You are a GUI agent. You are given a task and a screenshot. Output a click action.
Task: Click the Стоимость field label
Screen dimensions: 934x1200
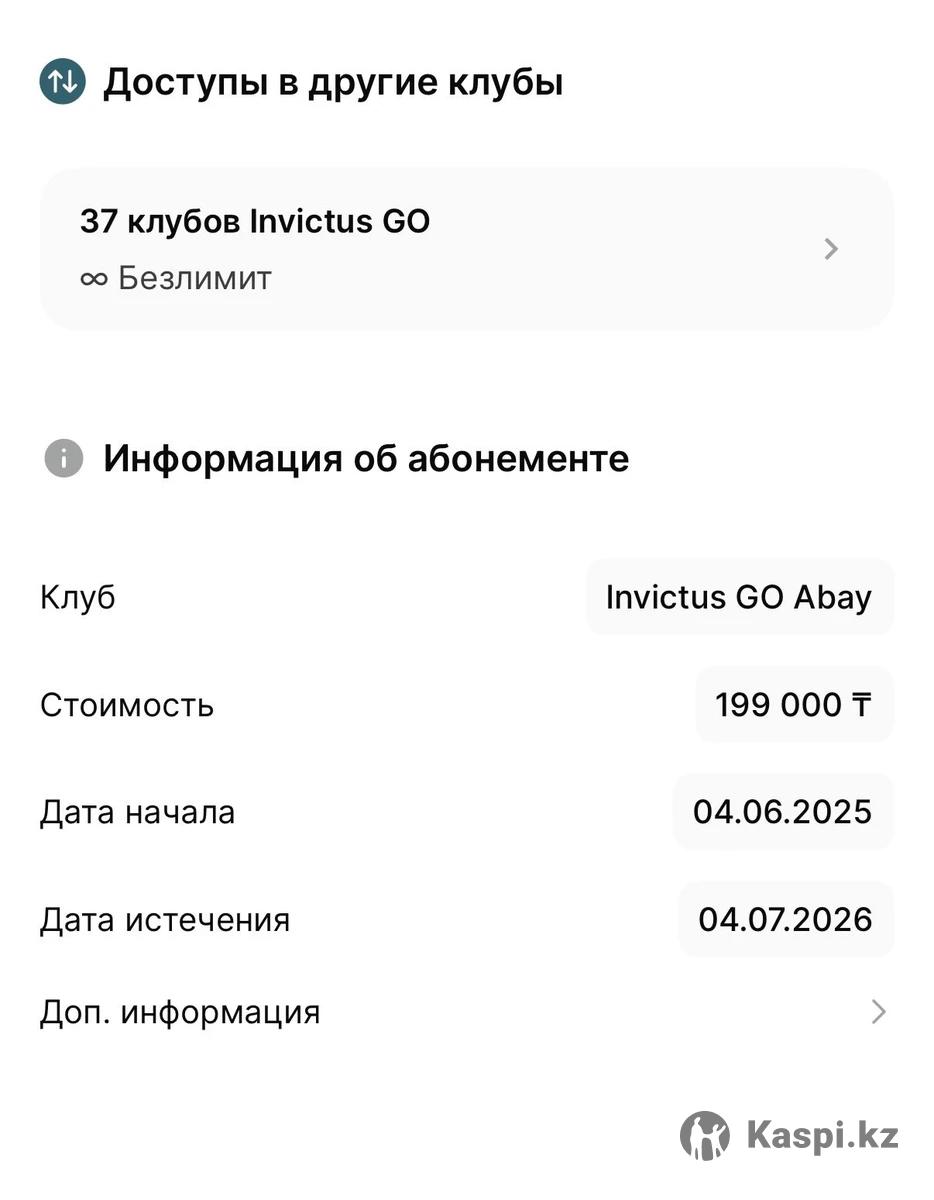[x=127, y=705]
